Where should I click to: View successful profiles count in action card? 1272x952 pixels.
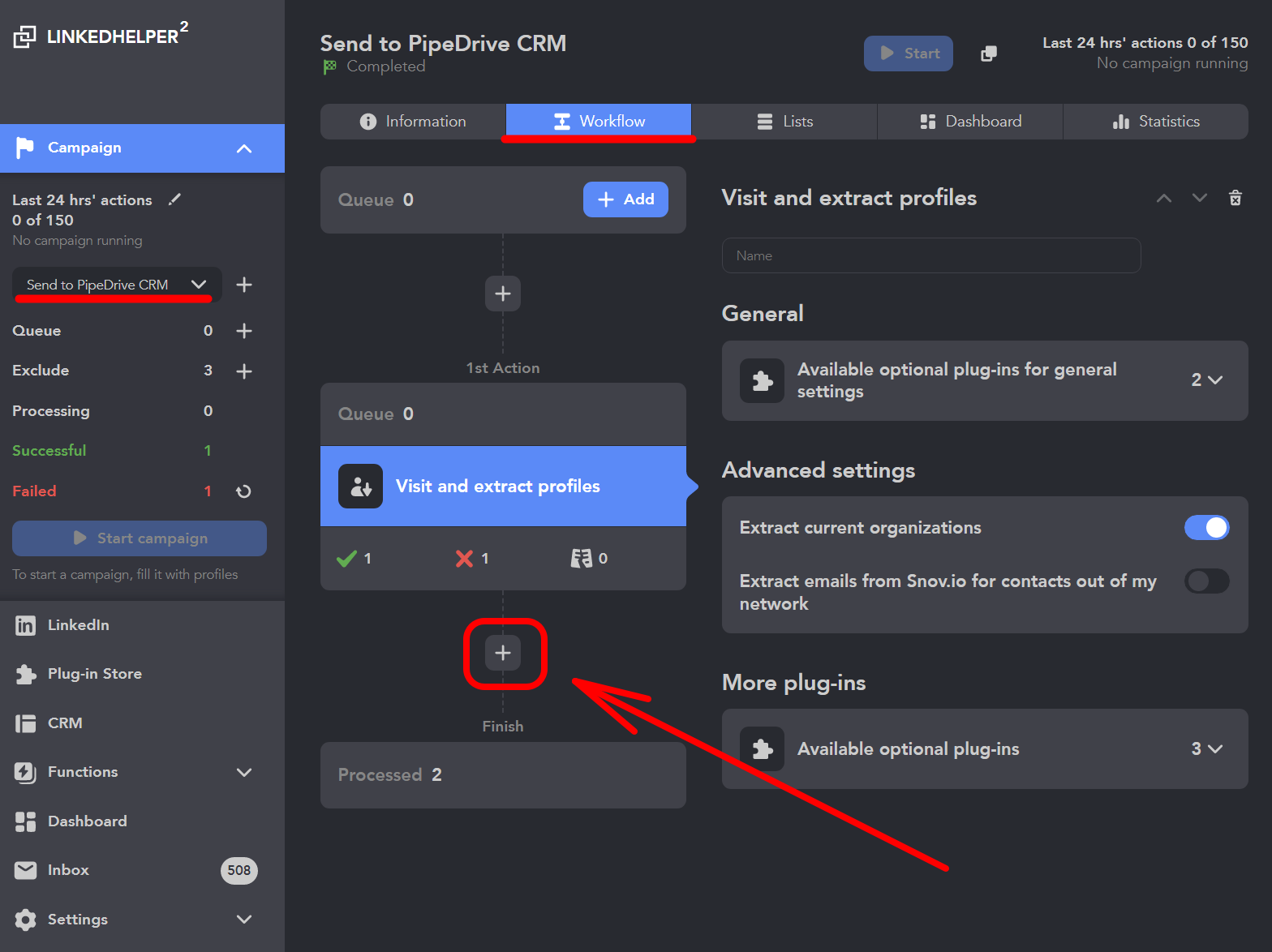pyautogui.click(x=355, y=559)
